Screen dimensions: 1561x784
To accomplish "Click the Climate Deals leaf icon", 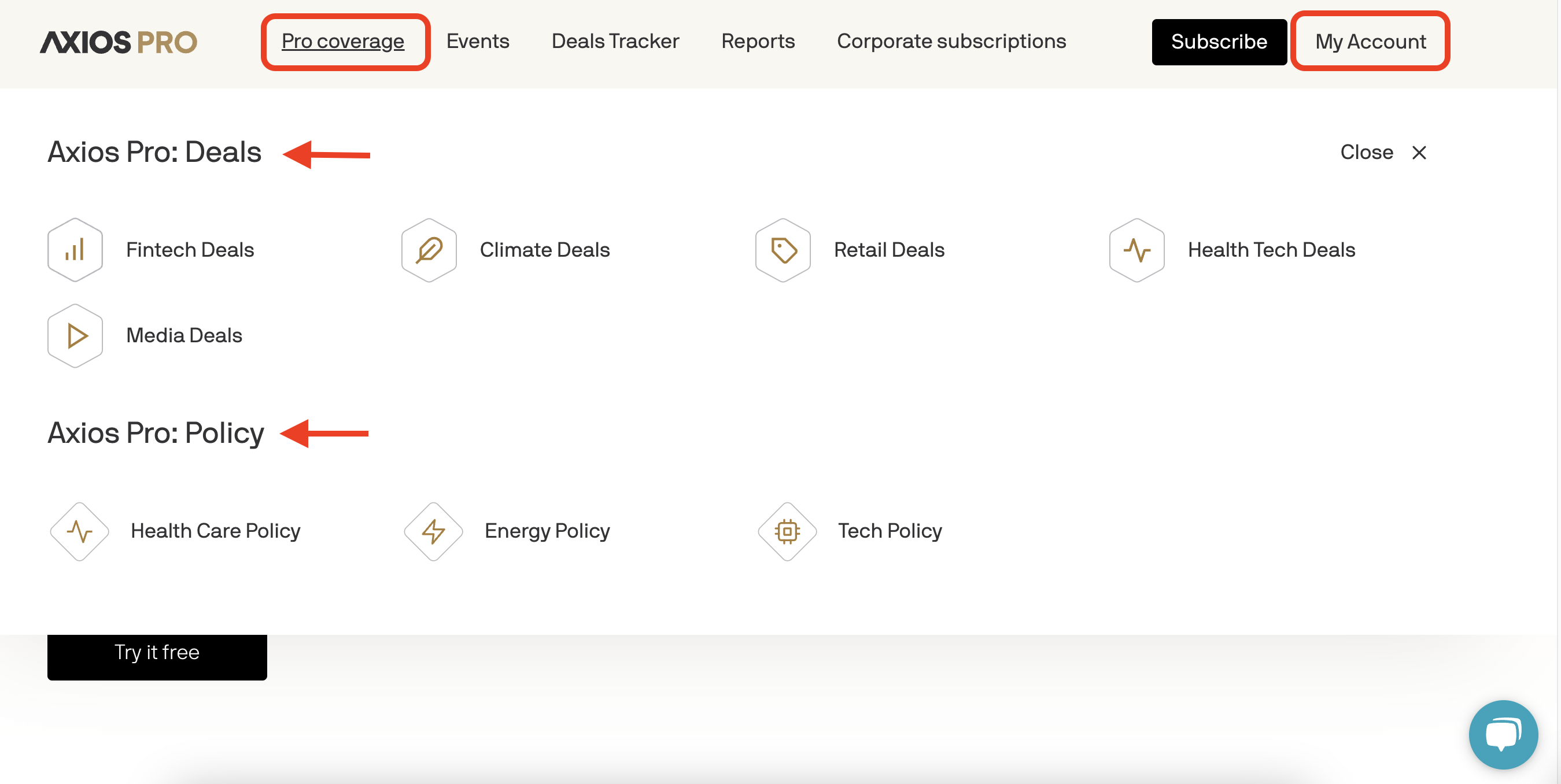I will point(429,249).
